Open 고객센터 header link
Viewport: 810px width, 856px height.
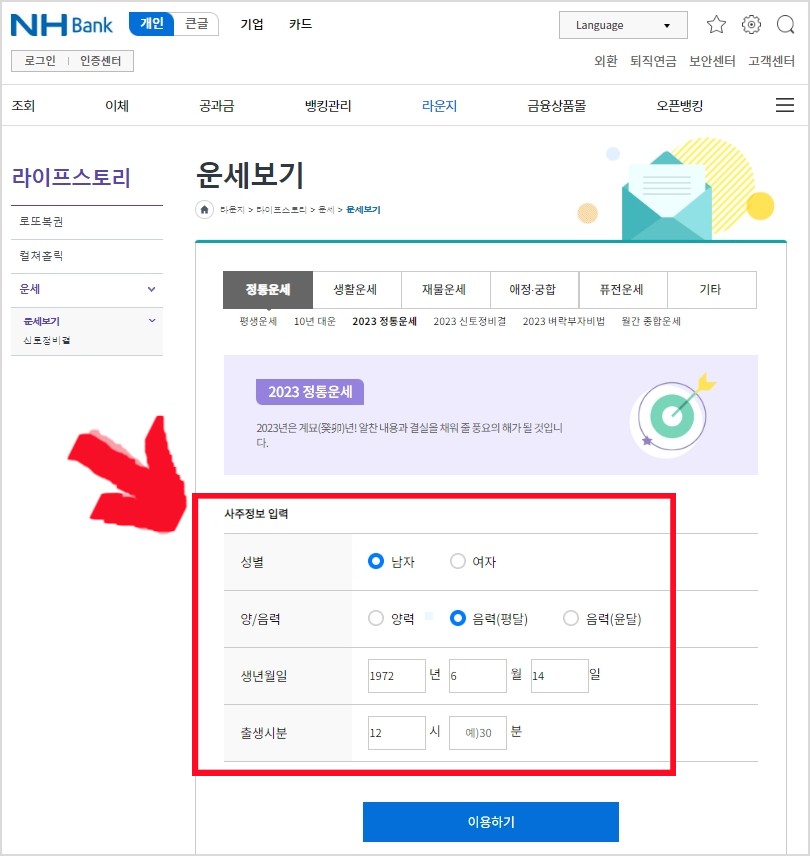coord(771,61)
